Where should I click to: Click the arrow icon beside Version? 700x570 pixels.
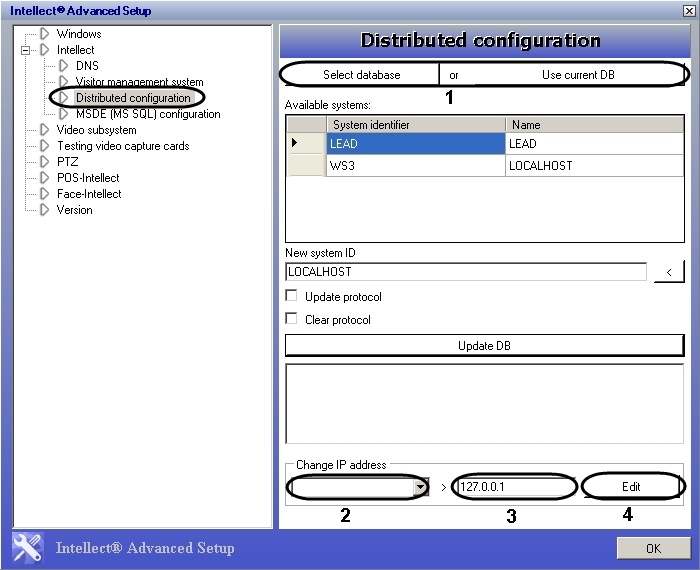click(44, 209)
